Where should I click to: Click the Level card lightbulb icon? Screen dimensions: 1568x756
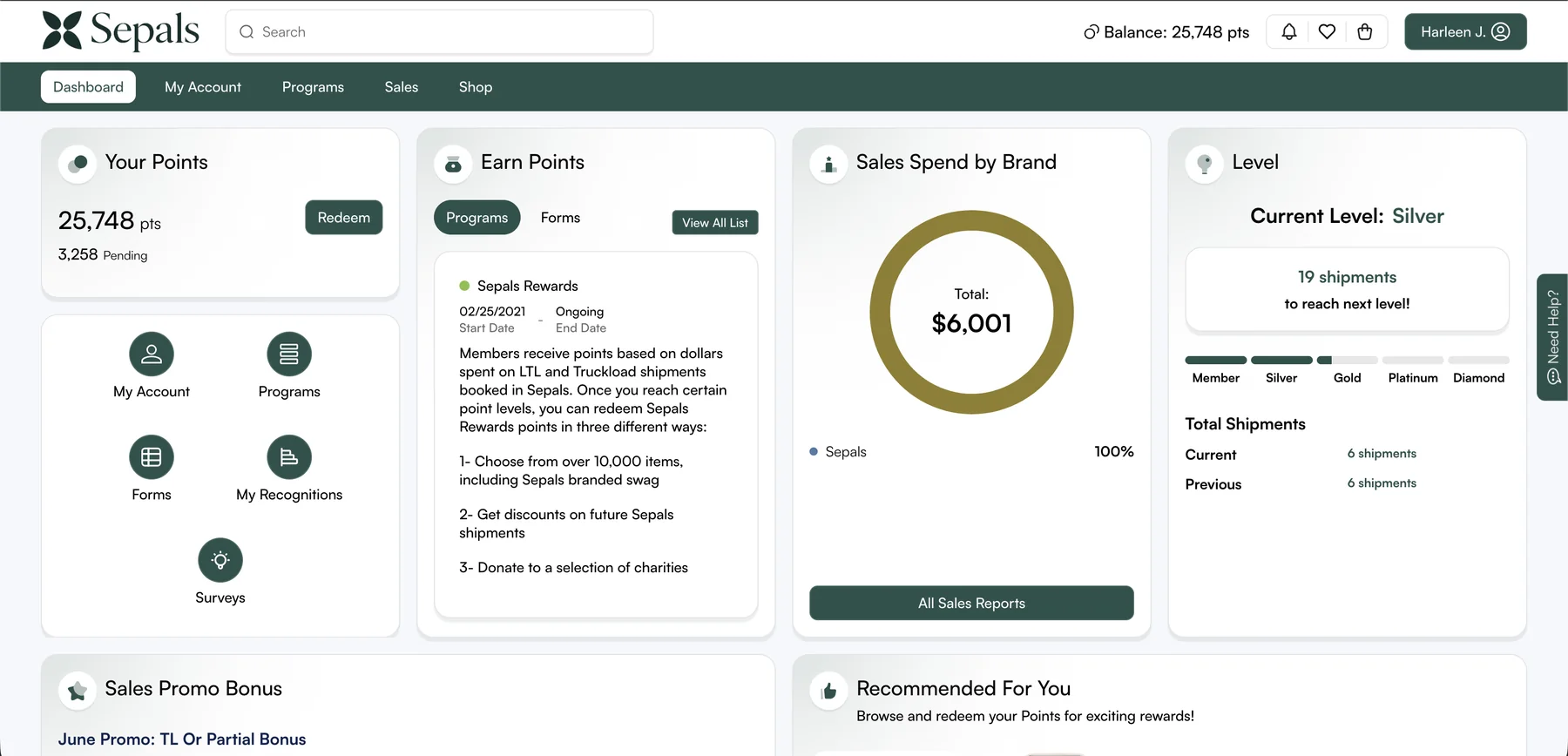(x=1205, y=163)
